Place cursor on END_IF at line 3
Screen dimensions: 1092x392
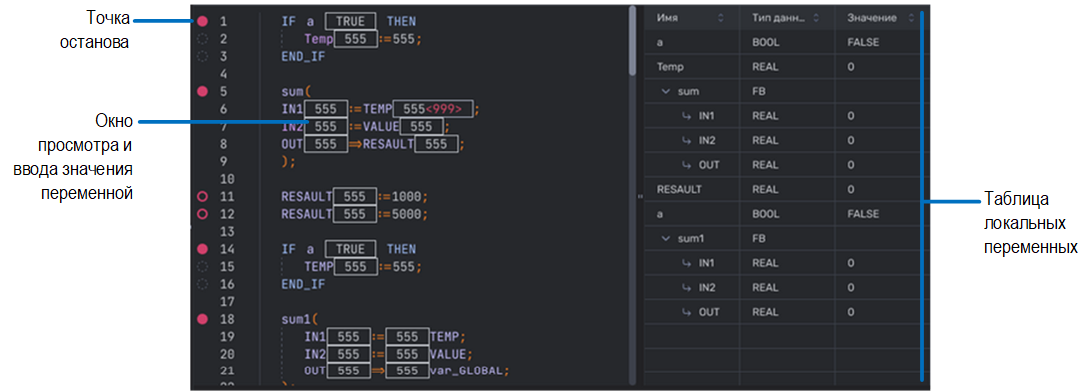(303, 56)
